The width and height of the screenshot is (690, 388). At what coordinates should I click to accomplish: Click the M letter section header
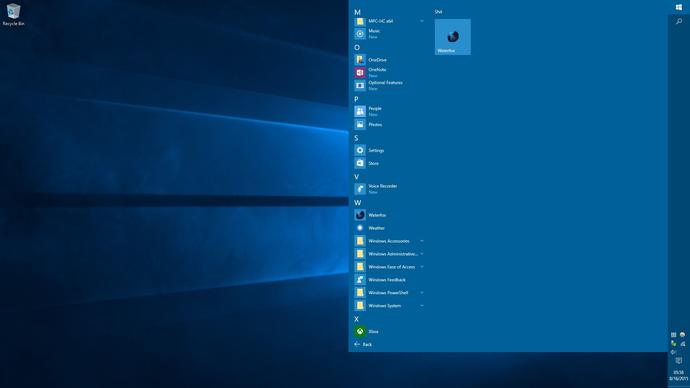pos(357,12)
